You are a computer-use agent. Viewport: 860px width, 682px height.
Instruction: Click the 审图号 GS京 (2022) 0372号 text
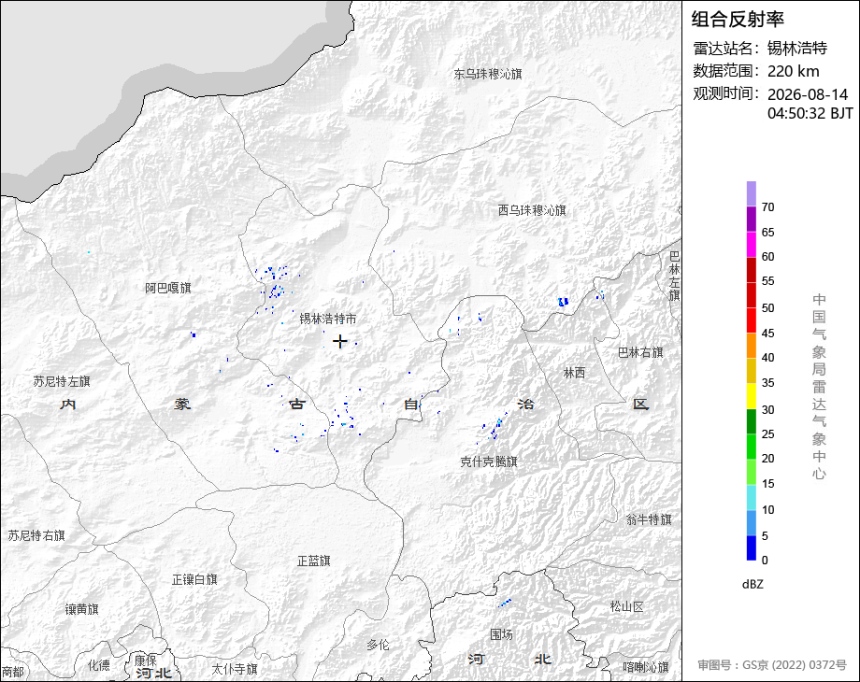pos(772,665)
